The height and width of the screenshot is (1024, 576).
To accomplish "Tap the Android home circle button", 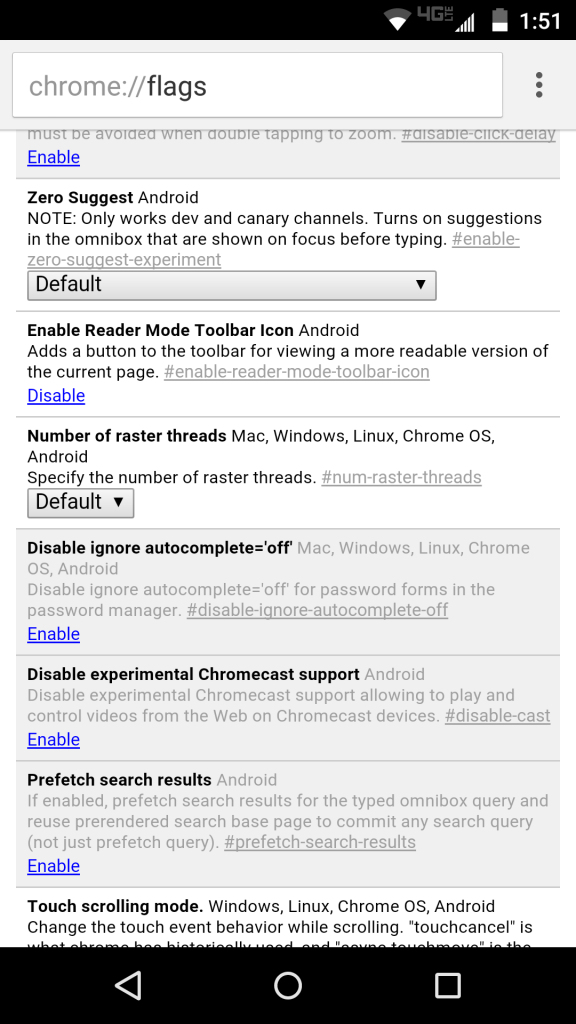I will (x=288, y=985).
